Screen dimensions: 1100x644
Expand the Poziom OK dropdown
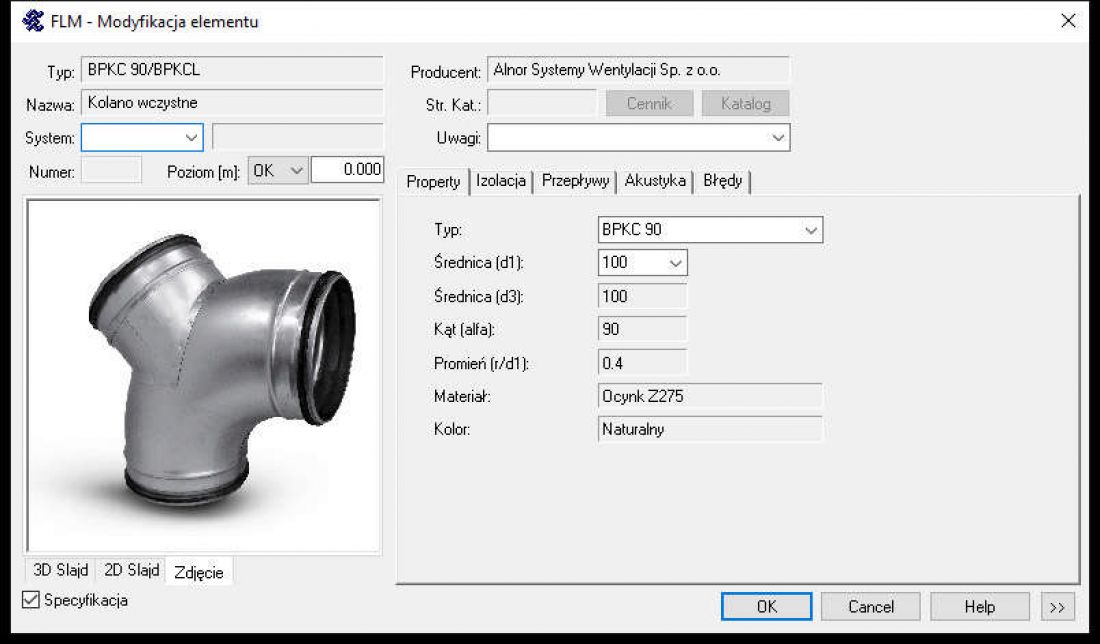278,170
